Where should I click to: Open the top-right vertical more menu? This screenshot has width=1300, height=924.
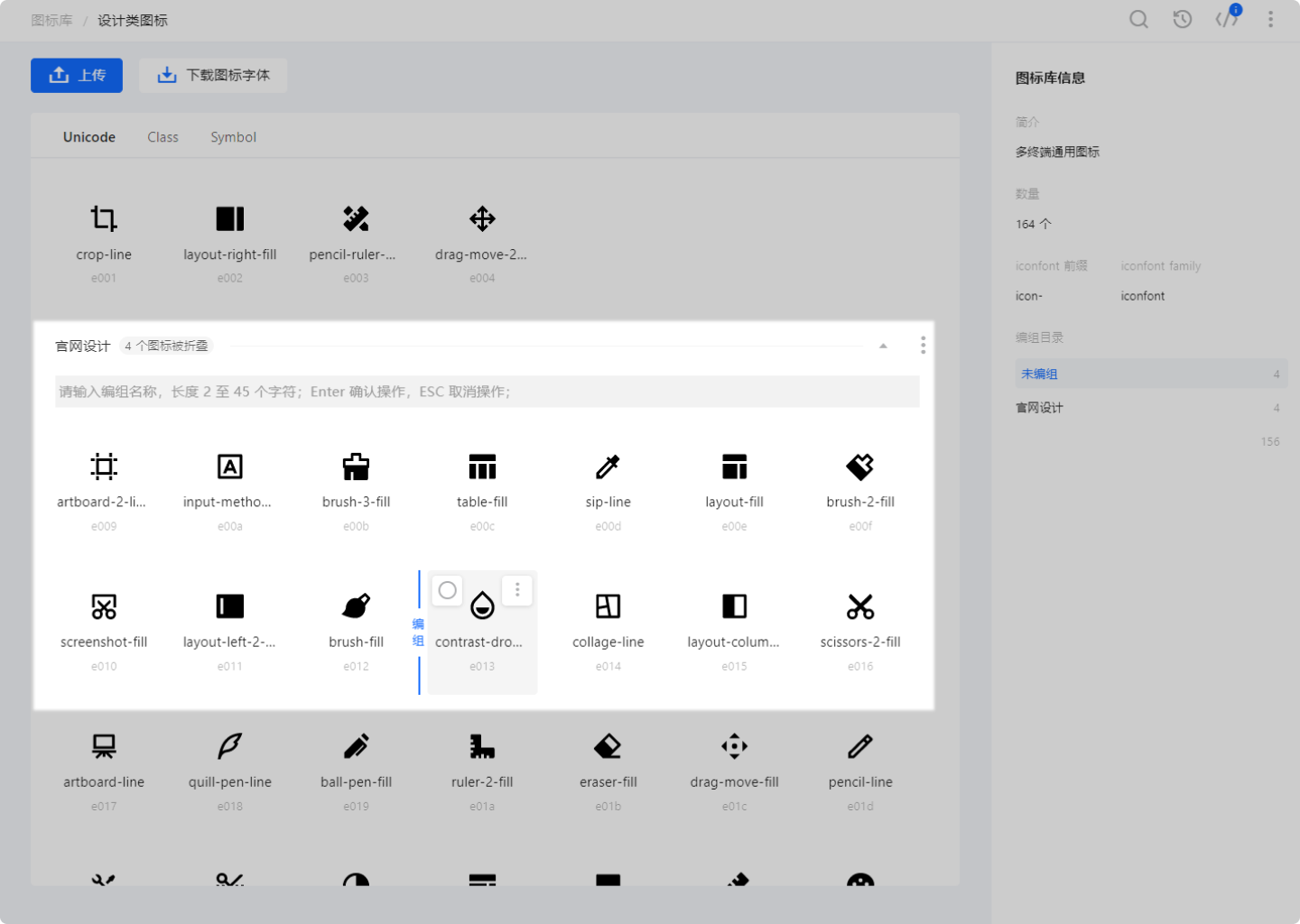coord(1270,19)
